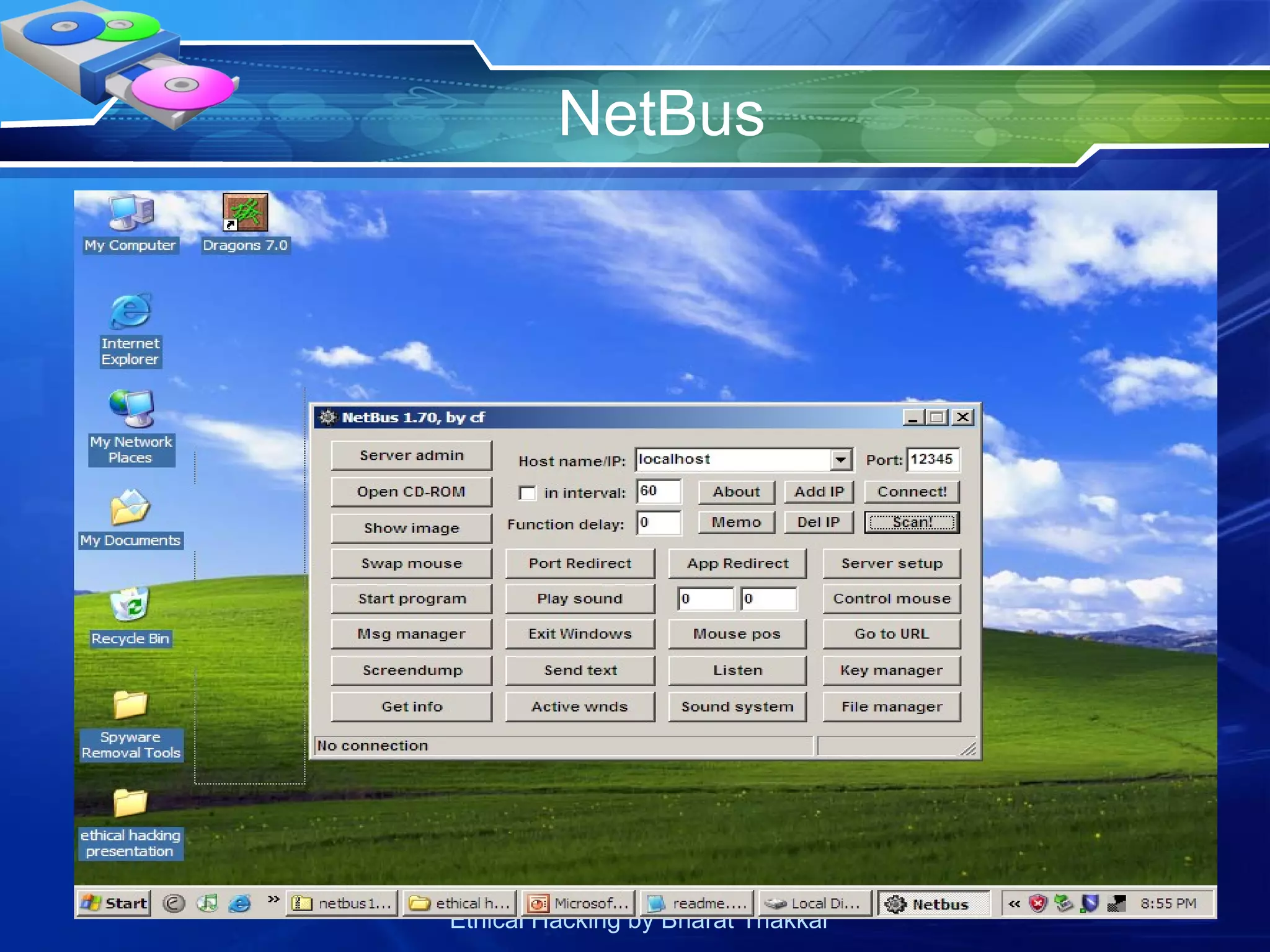
Task: Expand hidden tray icons arrow
Action: pyautogui.click(x=1014, y=904)
